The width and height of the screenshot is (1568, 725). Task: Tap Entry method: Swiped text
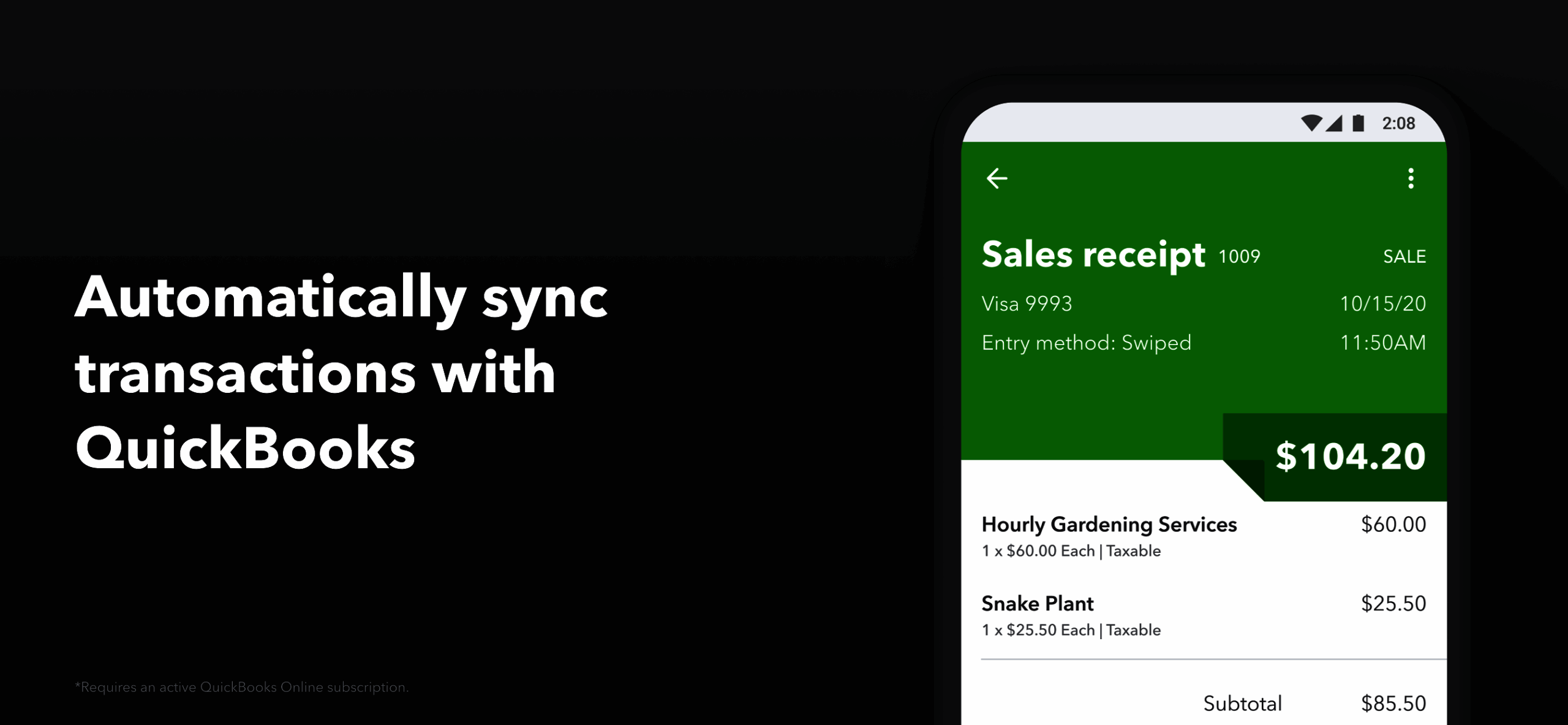(x=1086, y=343)
